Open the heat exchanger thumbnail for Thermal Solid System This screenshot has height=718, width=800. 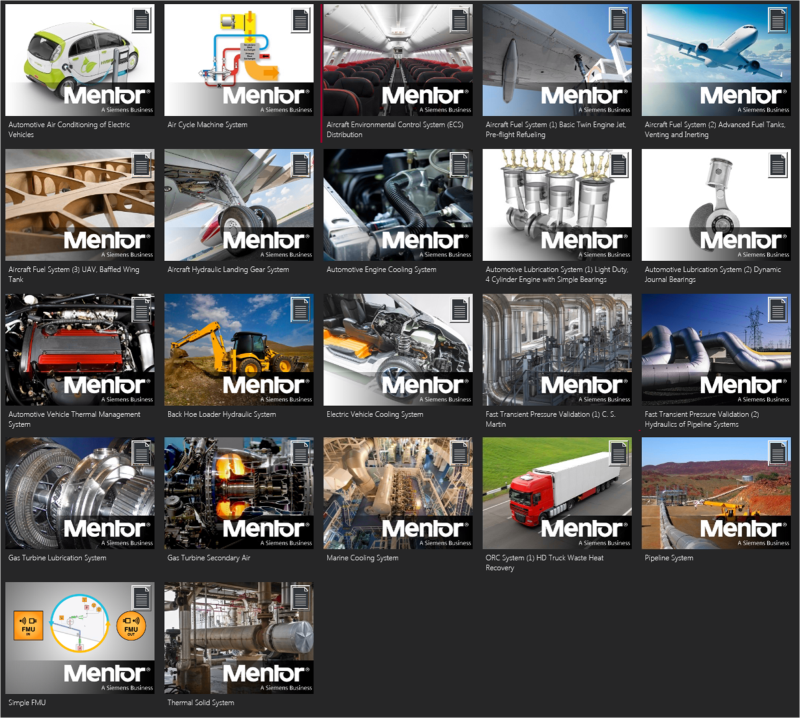[239, 638]
